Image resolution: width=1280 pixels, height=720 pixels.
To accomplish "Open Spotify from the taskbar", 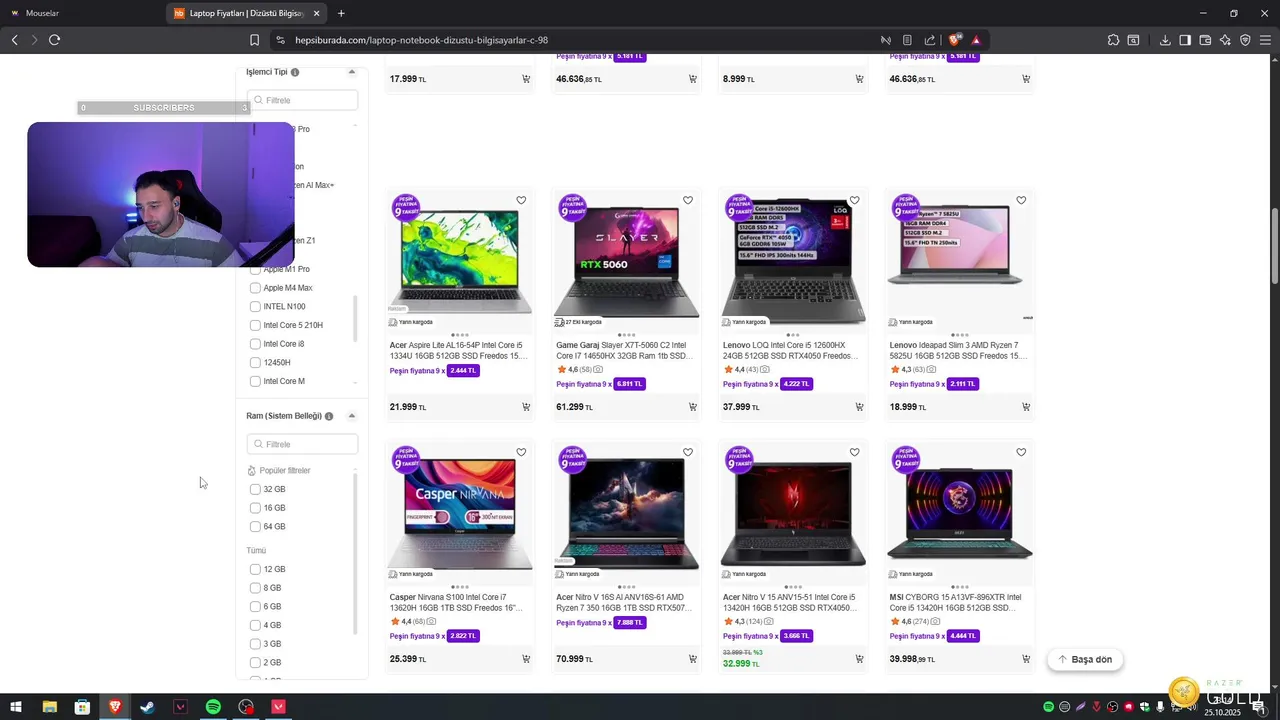I will pyautogui.click(x=213, y=707).
